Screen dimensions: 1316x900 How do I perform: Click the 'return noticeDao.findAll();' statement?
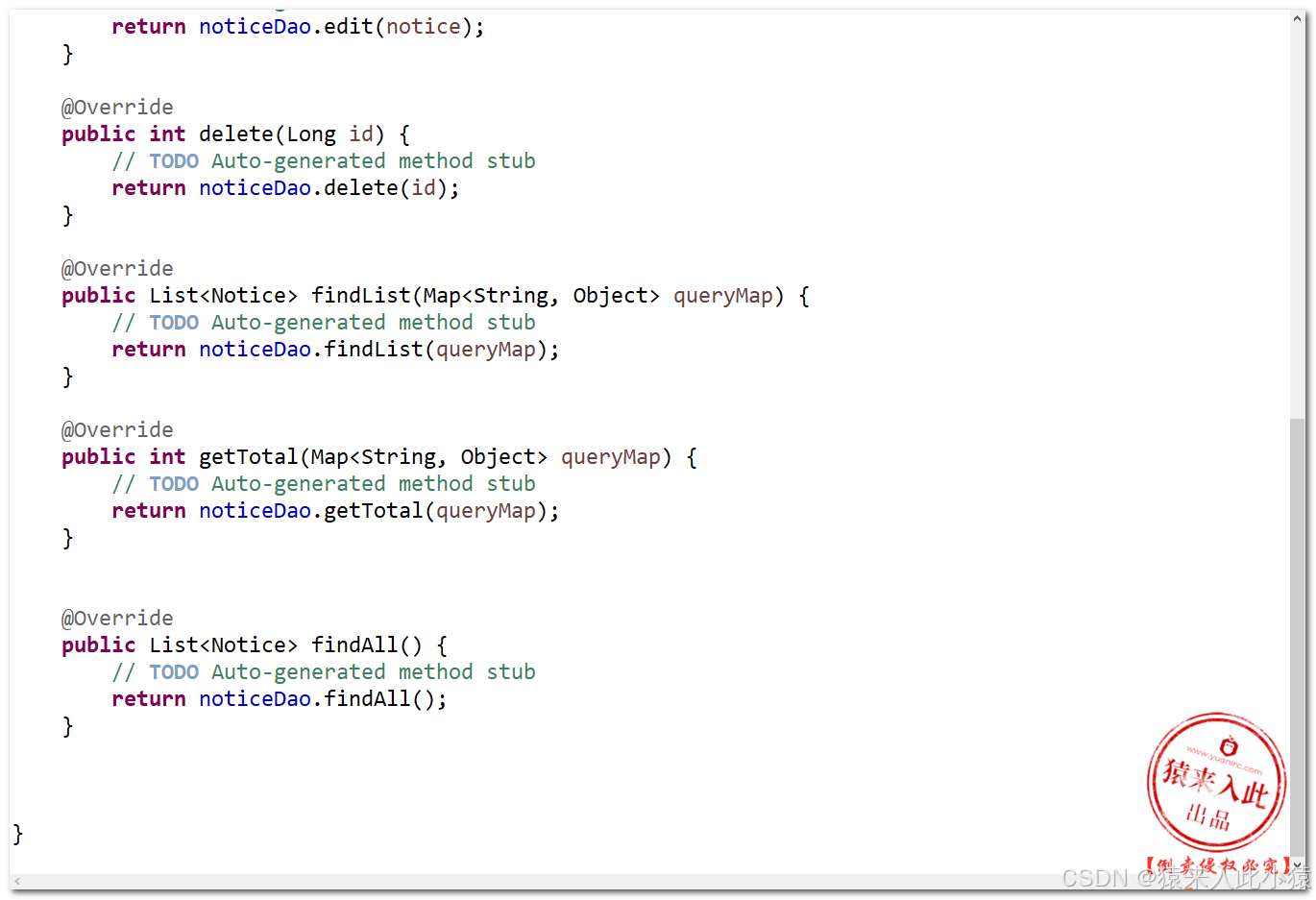(x=280, y=699)
